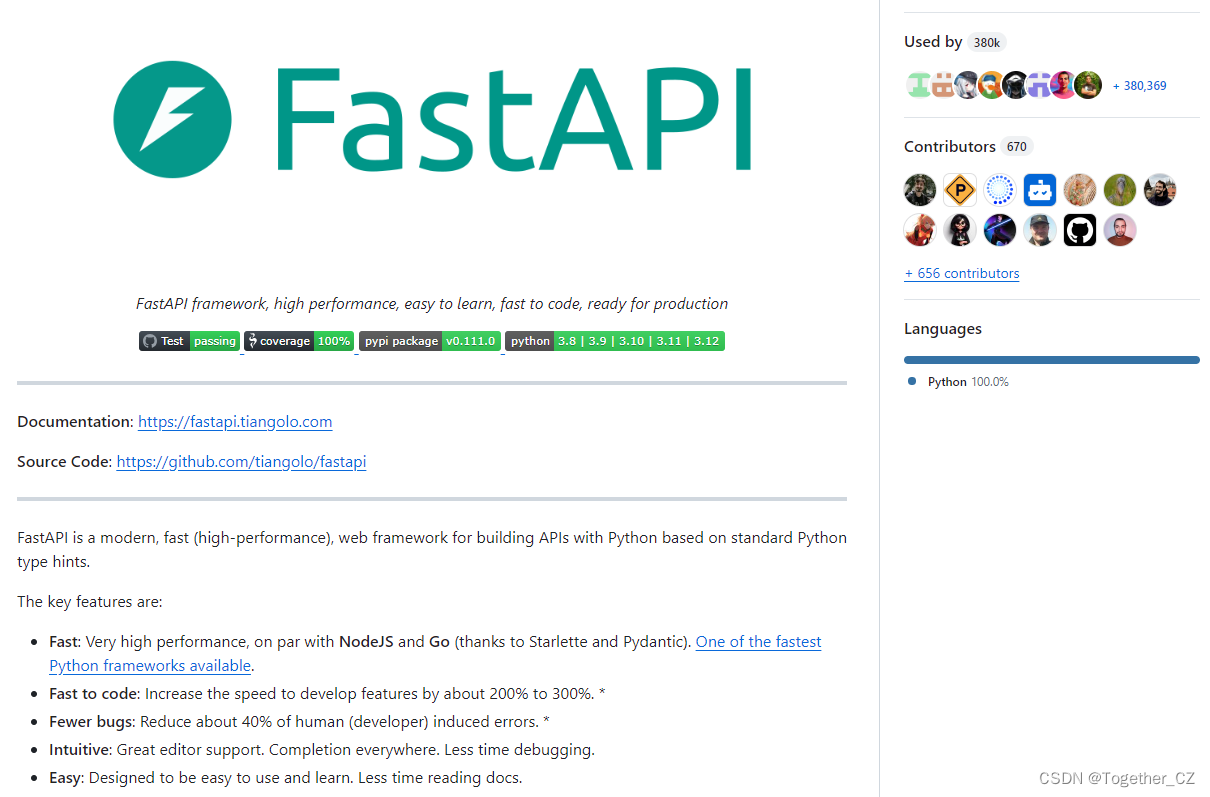This screenshot has width=1210, height=797.
Task: Click the python versions badge
Action: pos(614,340)
